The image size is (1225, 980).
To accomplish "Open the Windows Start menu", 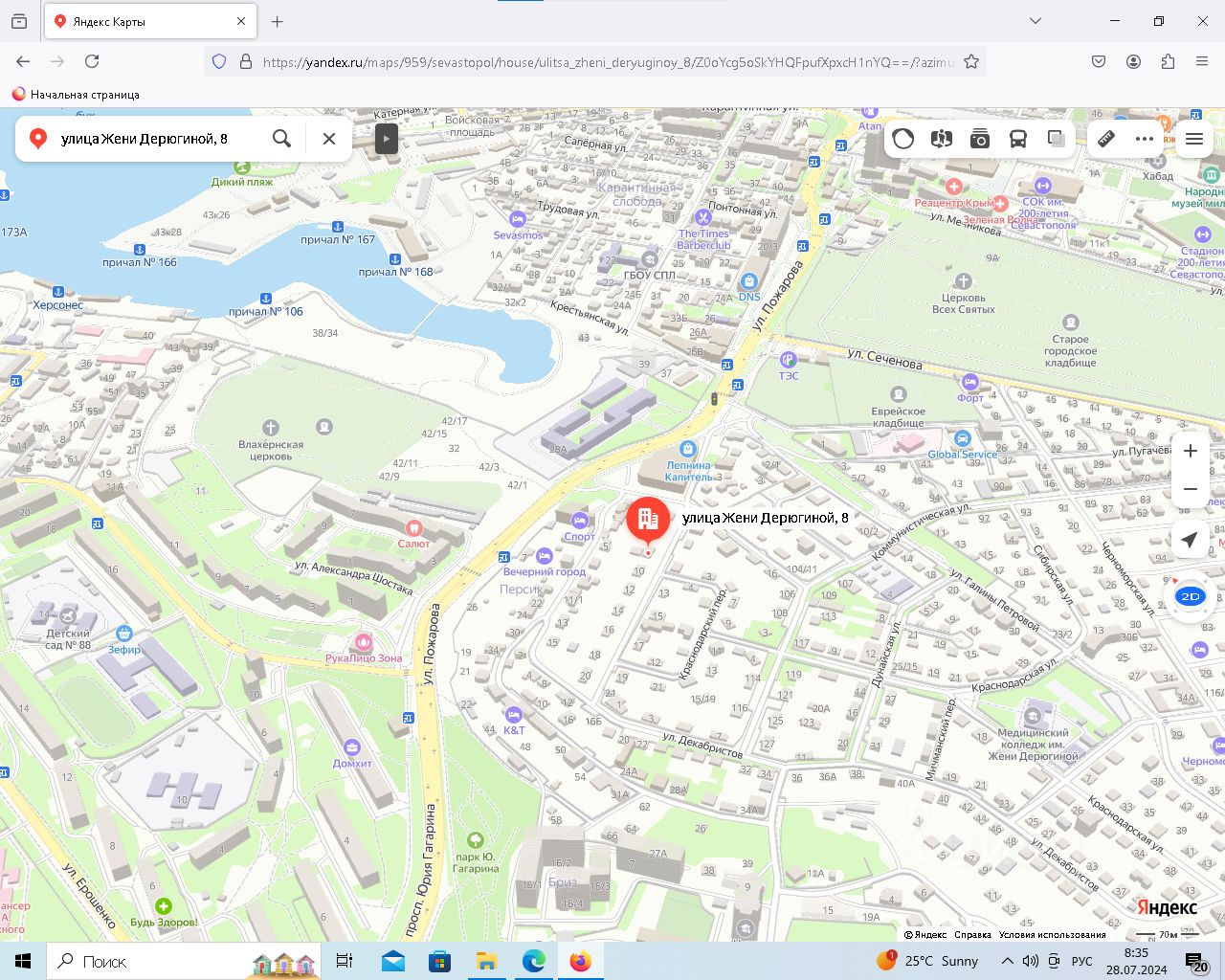I will click(23, 961).
